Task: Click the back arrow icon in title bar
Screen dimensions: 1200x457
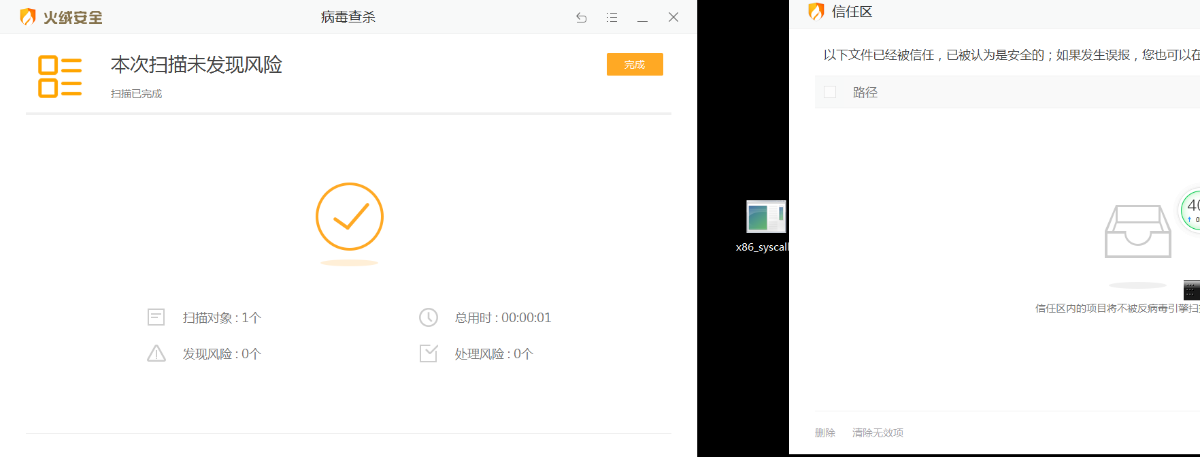Action: tap(582, 18)
